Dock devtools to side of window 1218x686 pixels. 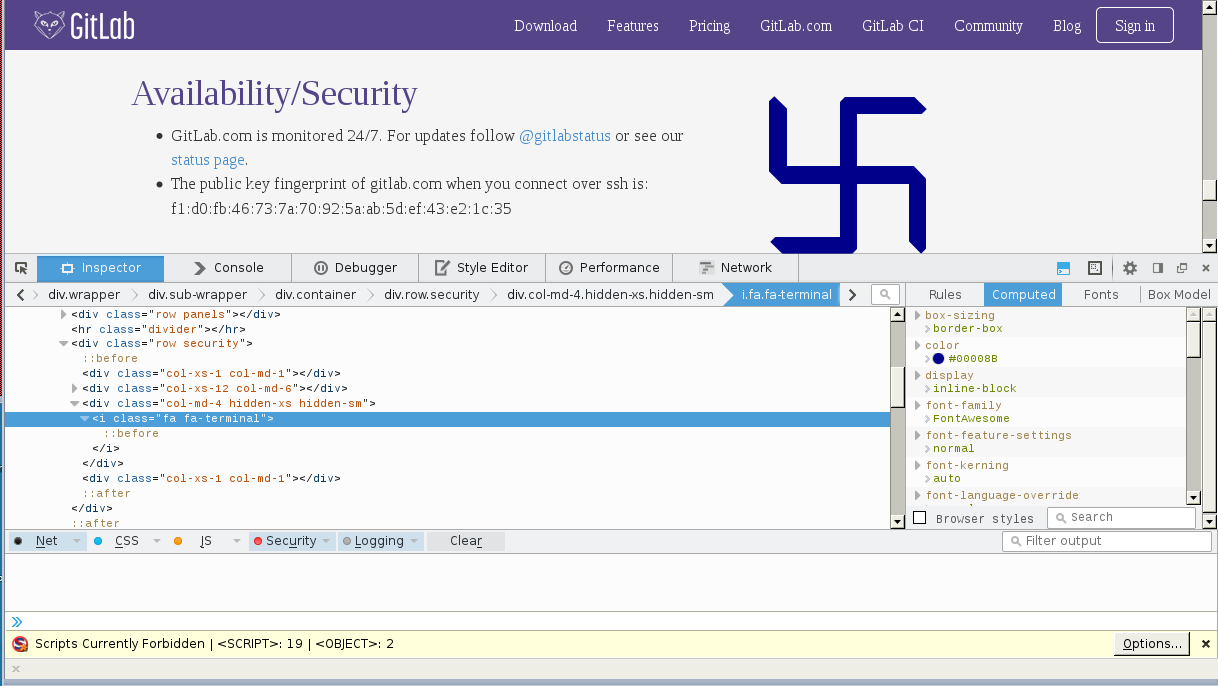pyautogui.click(x=1158, y=268)
